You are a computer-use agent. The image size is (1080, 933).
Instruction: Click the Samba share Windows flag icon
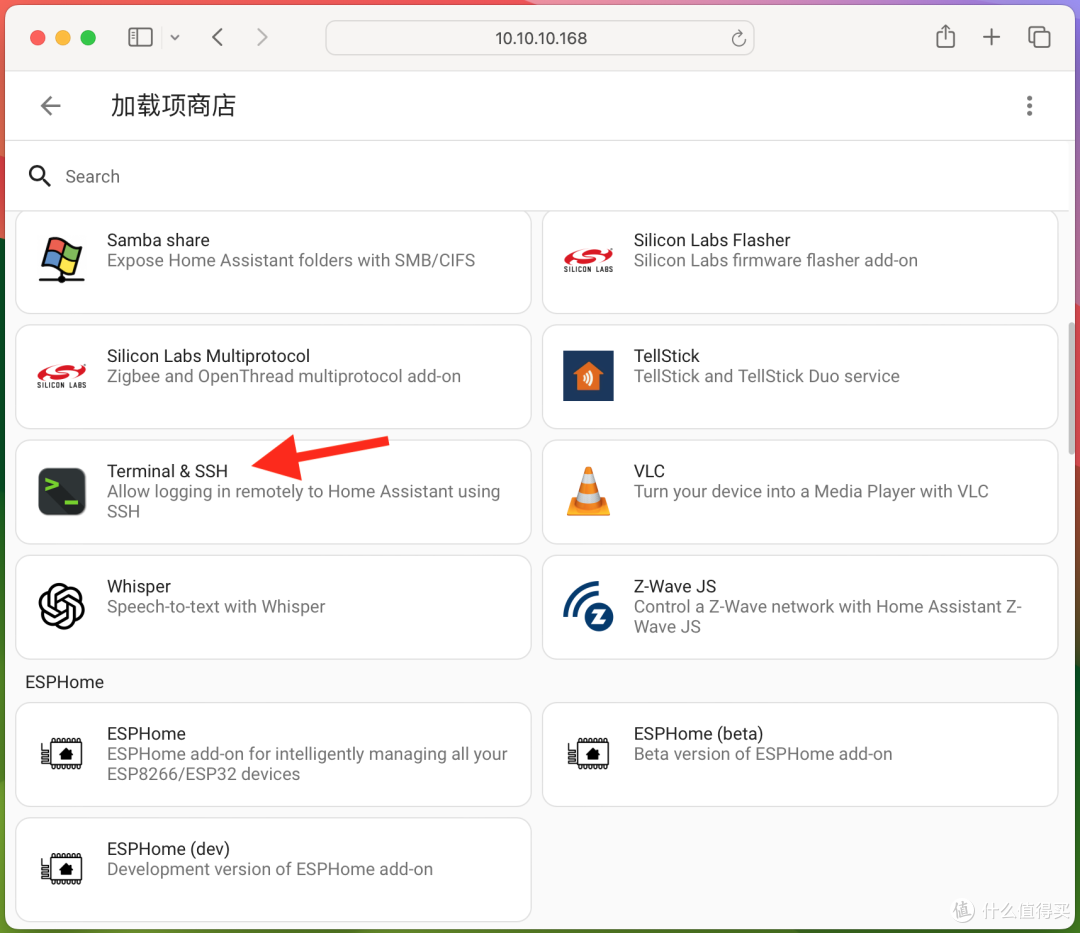pyautogui.click(x=62, y=260)
